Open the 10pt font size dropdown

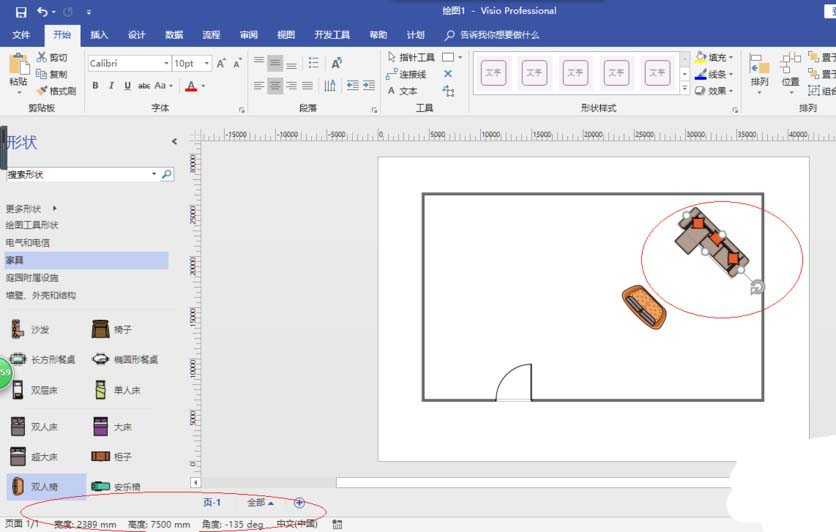tap(207, 63)
